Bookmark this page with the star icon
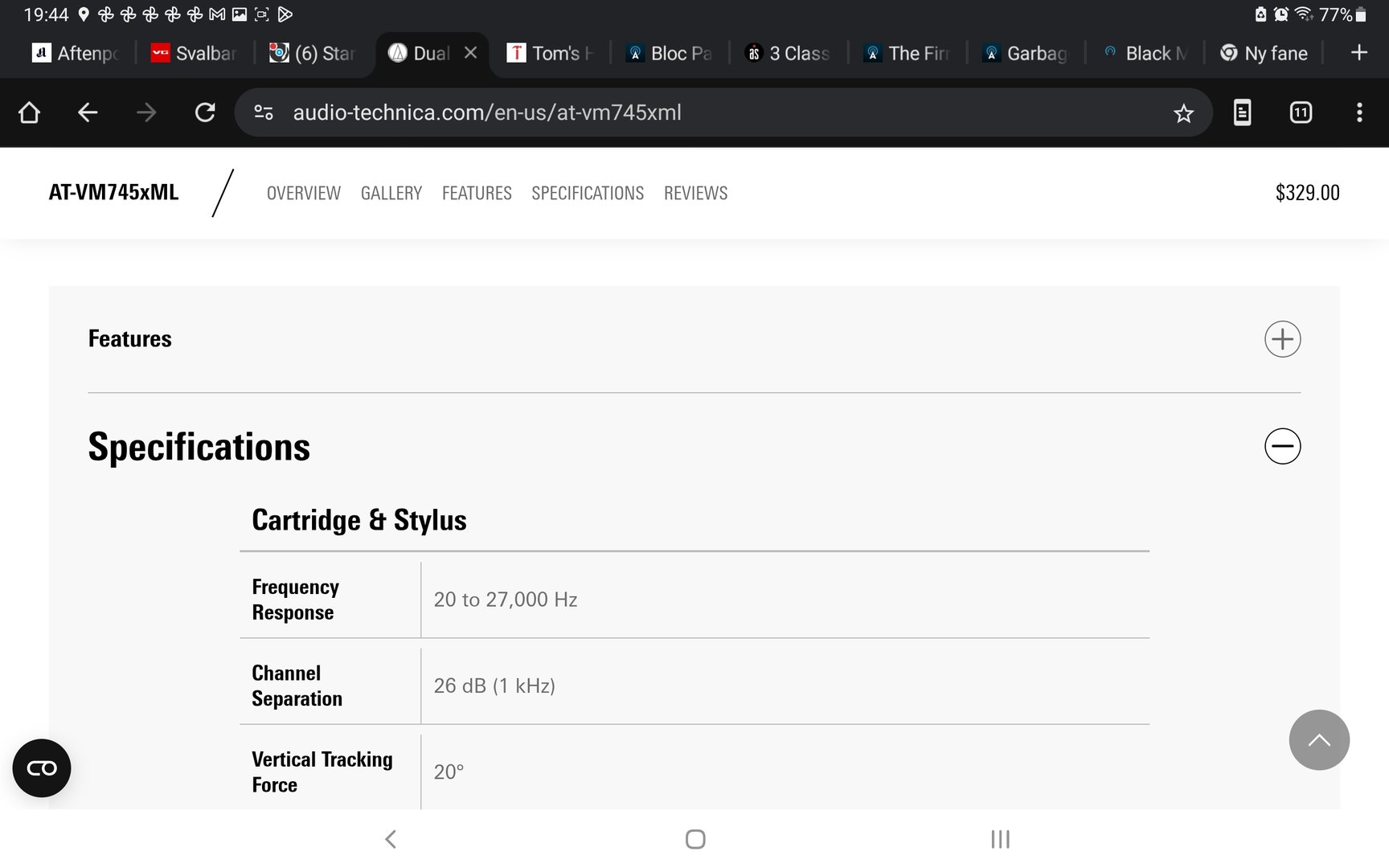 coord(1183,113)
